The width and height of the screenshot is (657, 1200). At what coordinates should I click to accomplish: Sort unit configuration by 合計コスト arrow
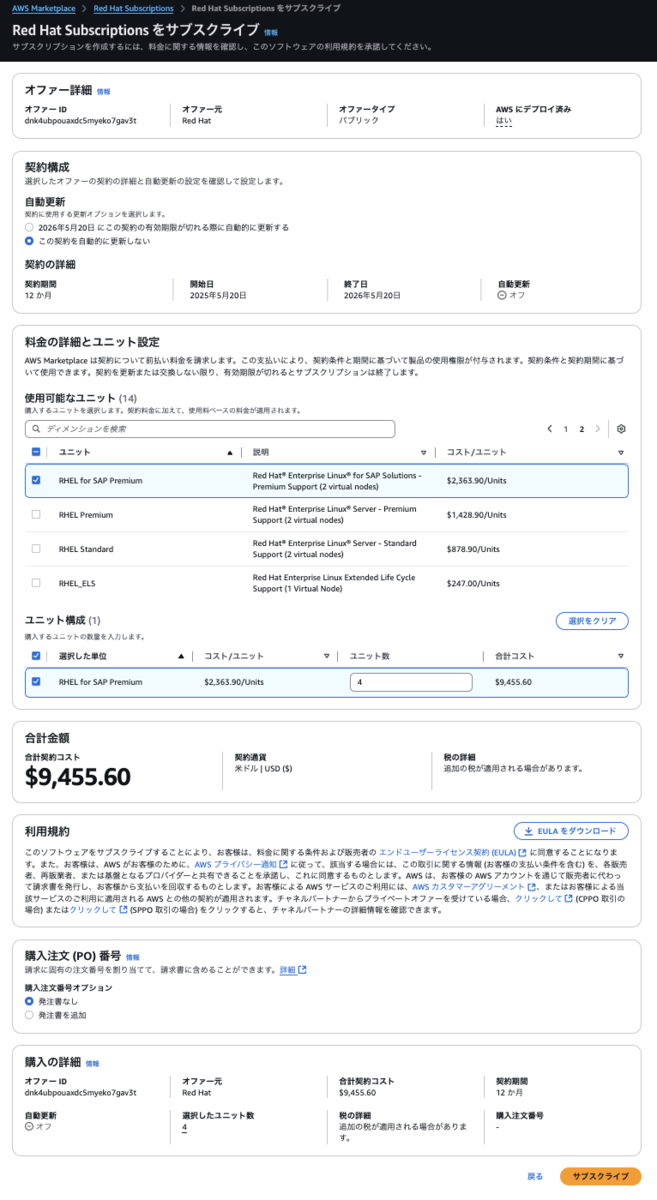[620, 656]
